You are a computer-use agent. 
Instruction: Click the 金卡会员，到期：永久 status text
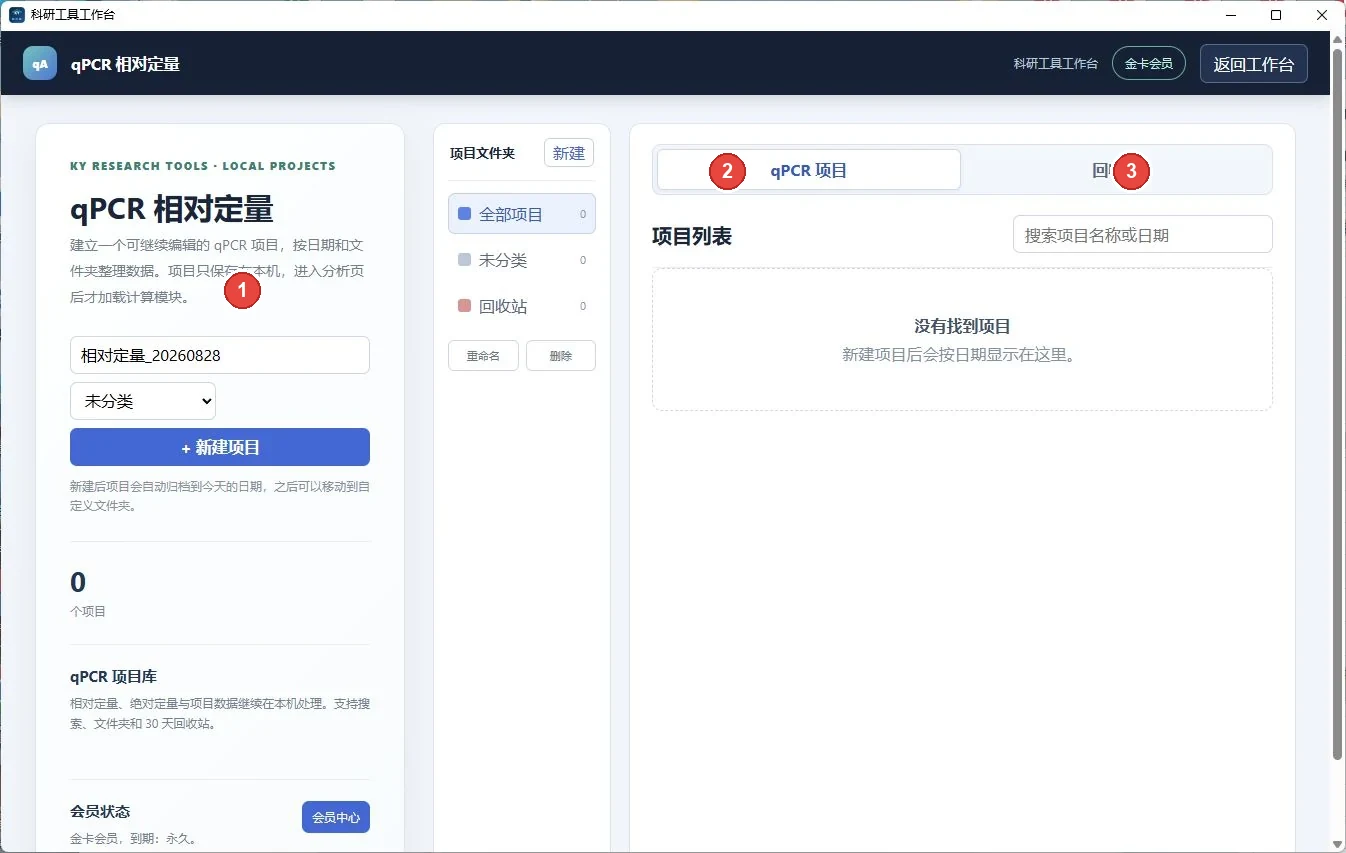[x=133, y=839]
